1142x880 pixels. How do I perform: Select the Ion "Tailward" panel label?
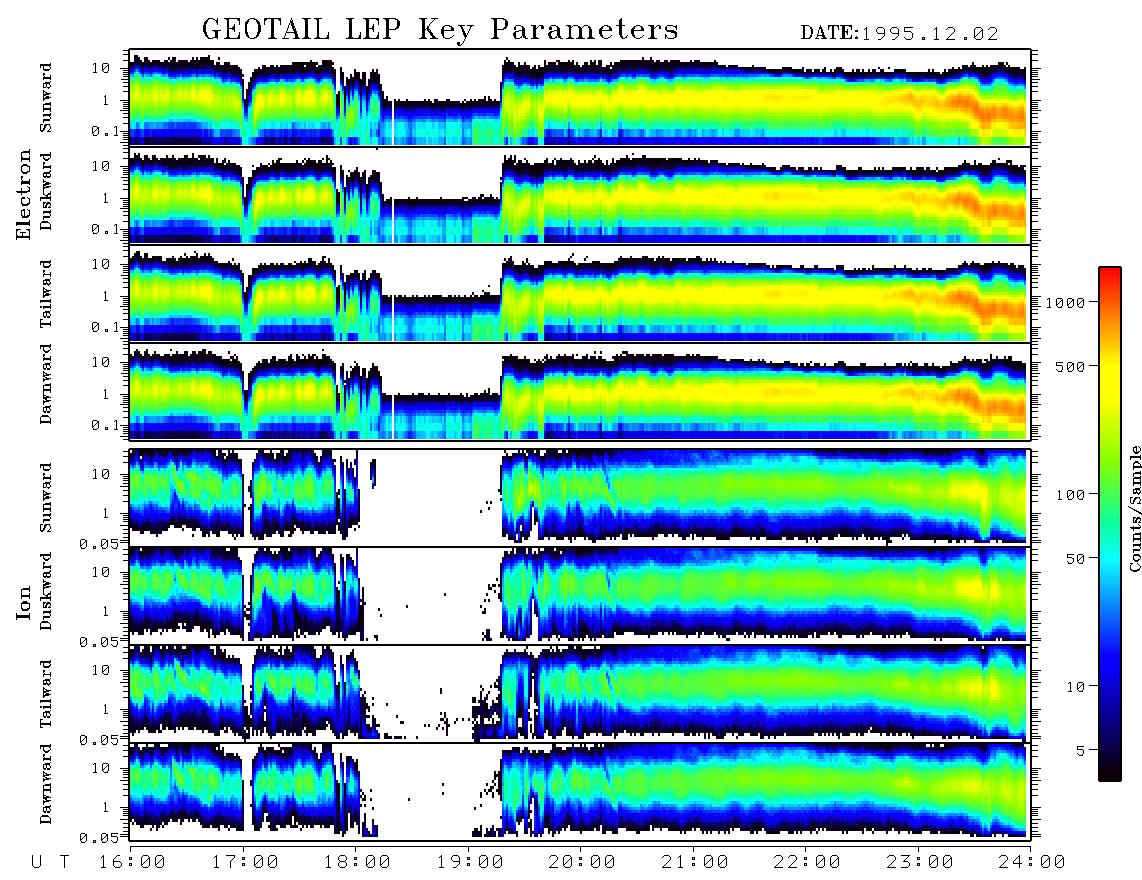click(46, 694)
